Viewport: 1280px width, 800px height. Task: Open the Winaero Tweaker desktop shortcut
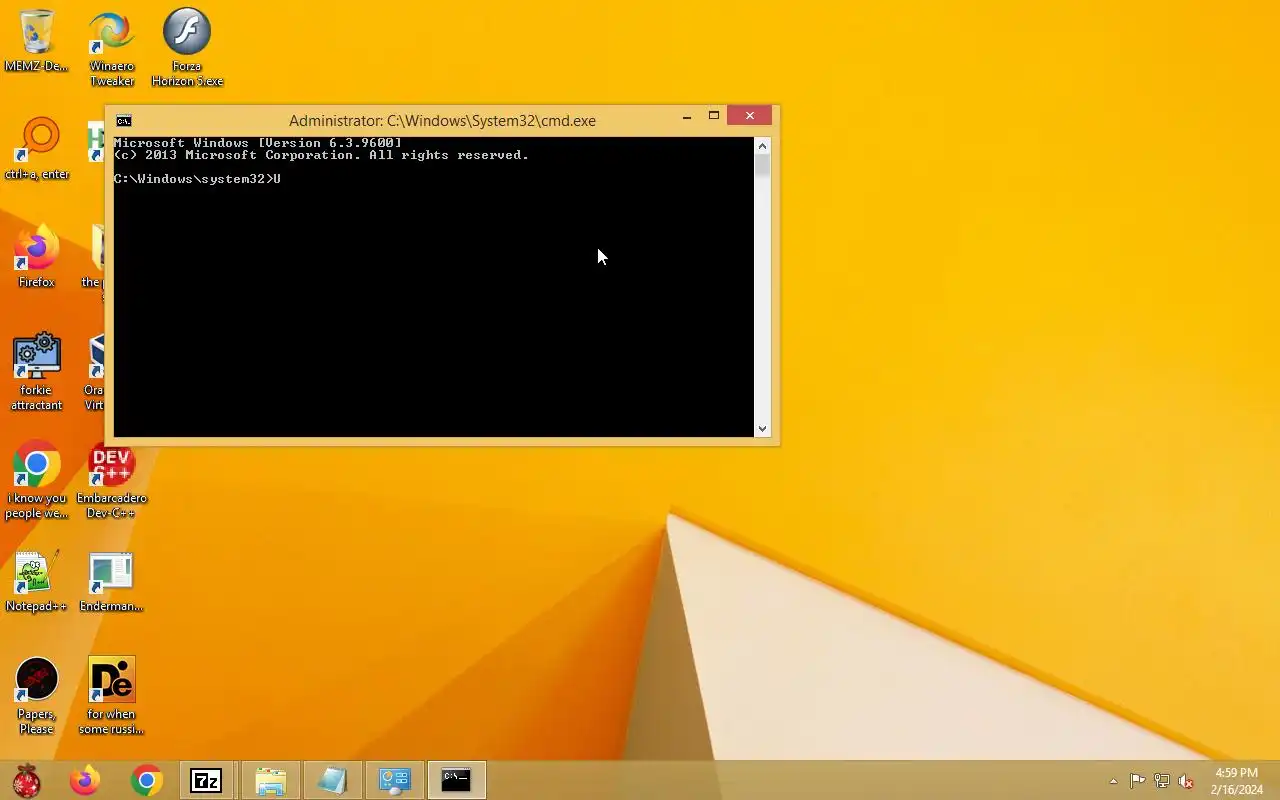tap(111, 48)
